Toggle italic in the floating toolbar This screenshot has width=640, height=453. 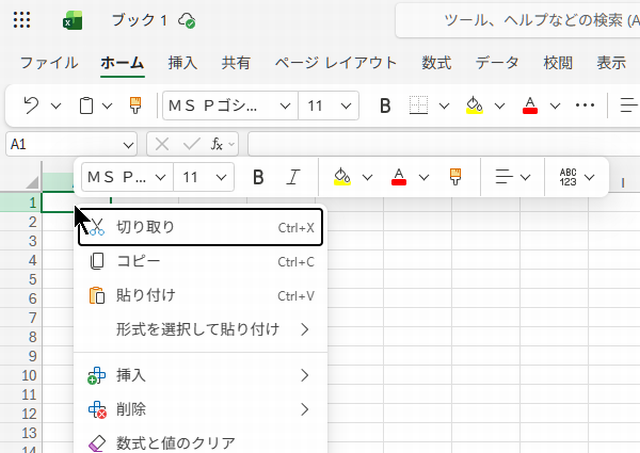293,177
